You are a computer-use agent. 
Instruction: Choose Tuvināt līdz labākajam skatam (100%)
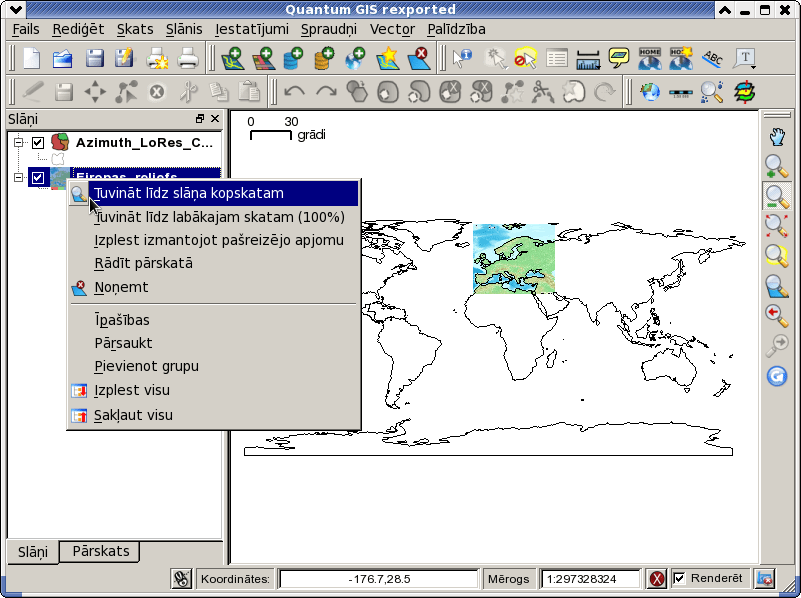pyautogui.click(x=214, y=217)
